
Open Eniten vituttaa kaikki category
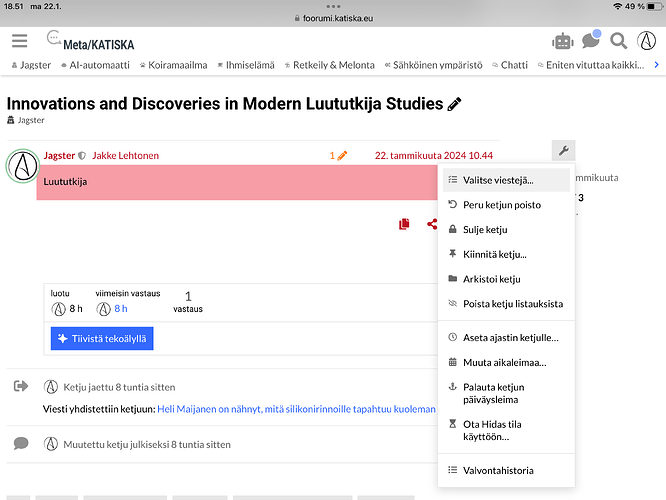click(x=591, y=65)
